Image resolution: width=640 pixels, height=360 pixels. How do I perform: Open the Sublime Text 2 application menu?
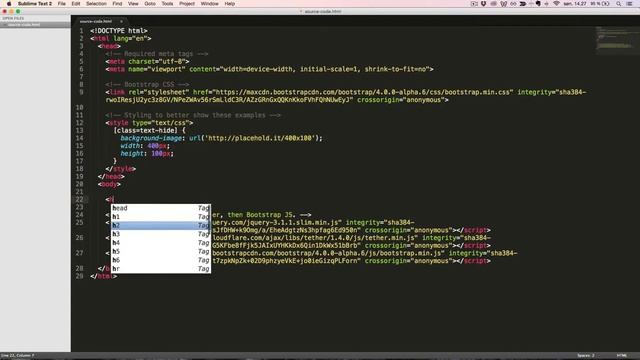(35, 4)
